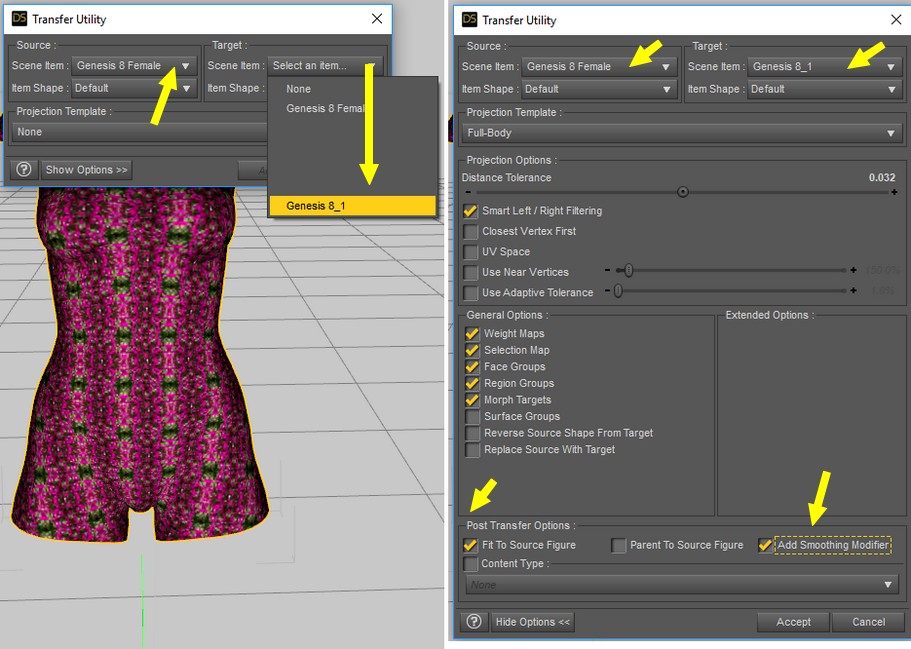Enable Closest Vertex First
This screenshot has height=649, width=911.
point(470,231)
